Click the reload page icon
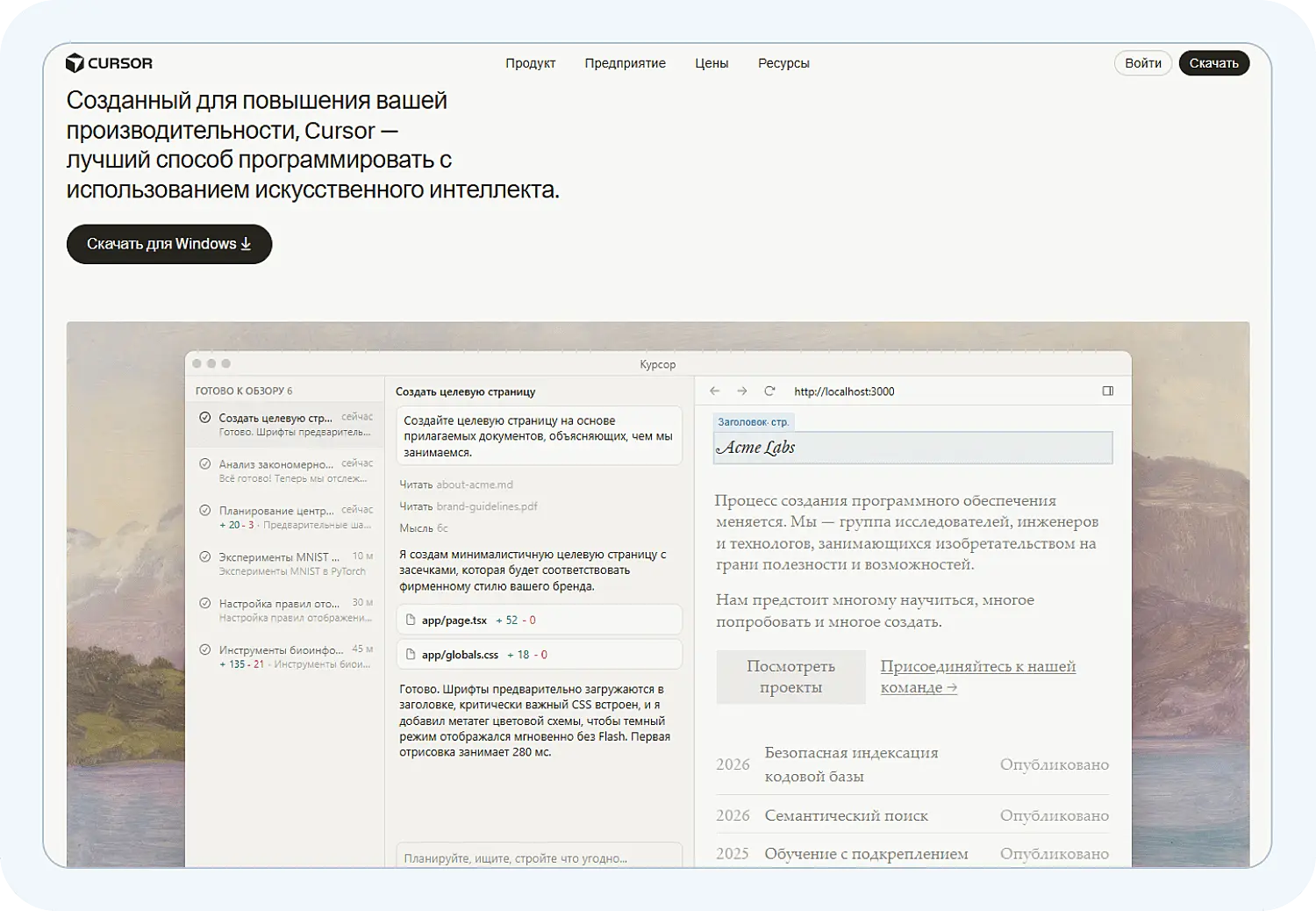 tap(769, 391)
